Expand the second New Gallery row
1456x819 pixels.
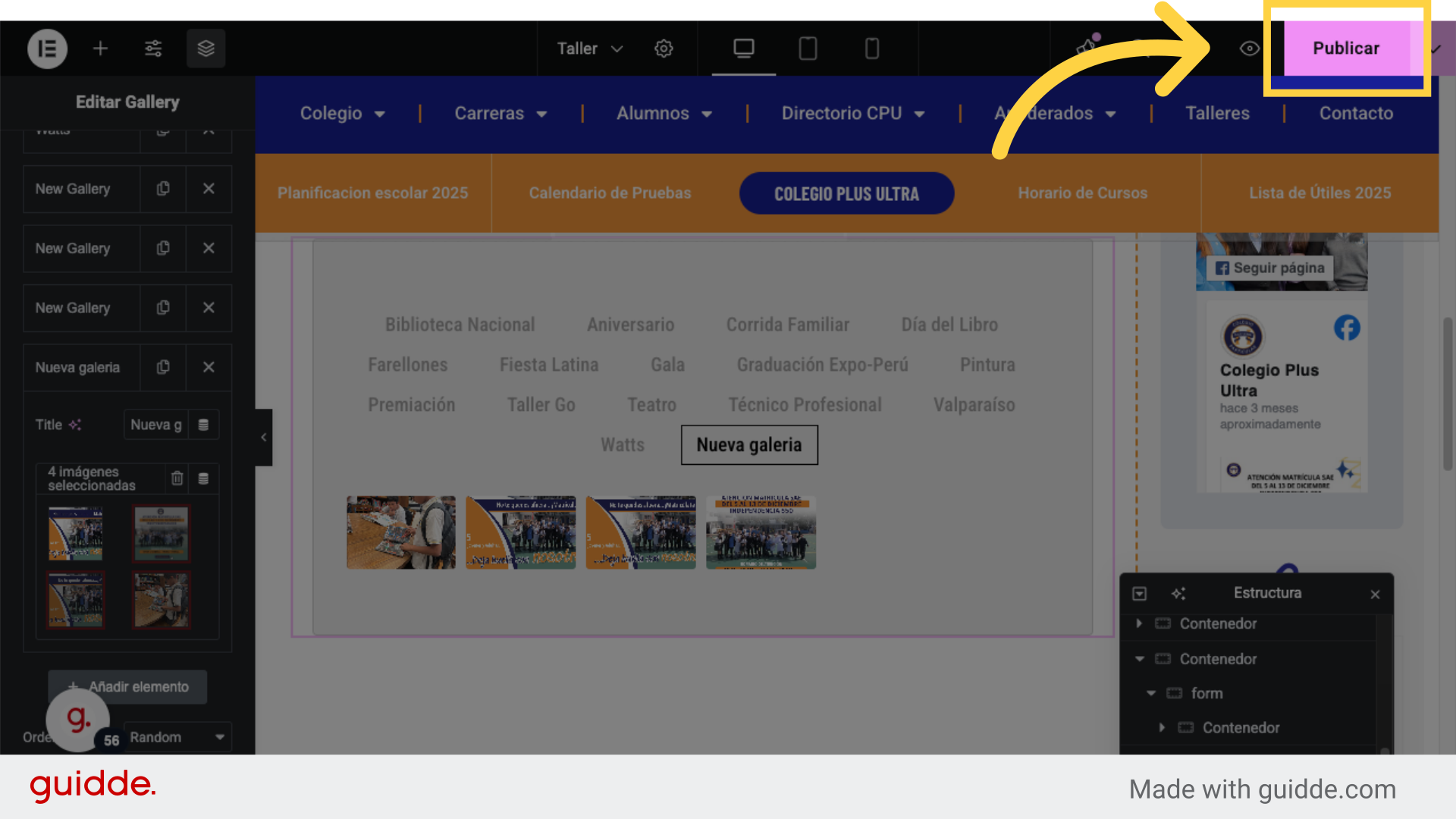pos(81,248)
